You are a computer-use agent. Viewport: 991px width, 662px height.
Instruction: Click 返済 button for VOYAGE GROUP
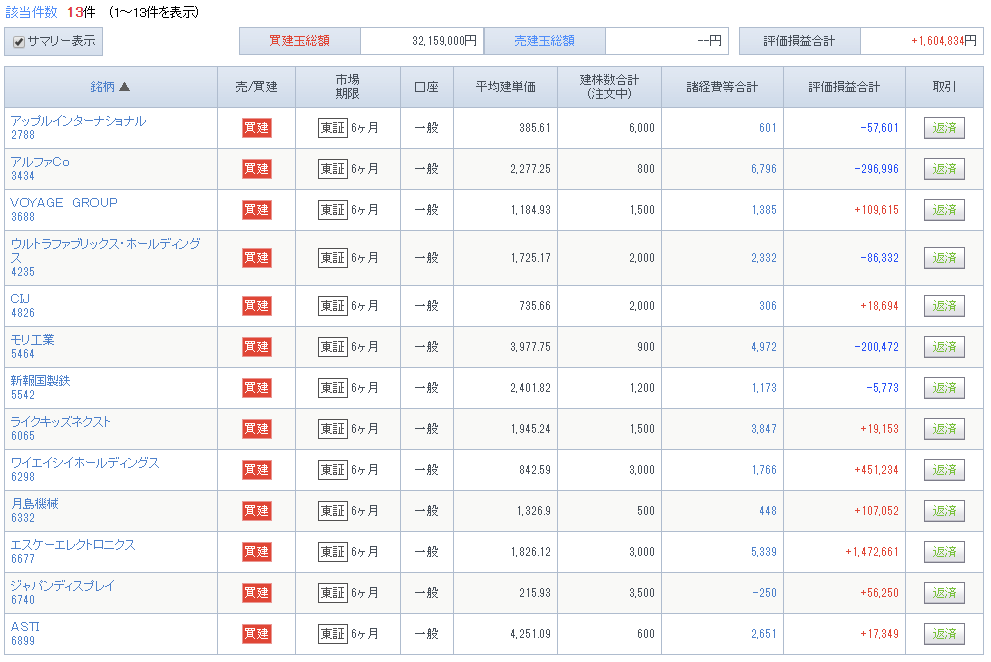click(x=944, y=210)
